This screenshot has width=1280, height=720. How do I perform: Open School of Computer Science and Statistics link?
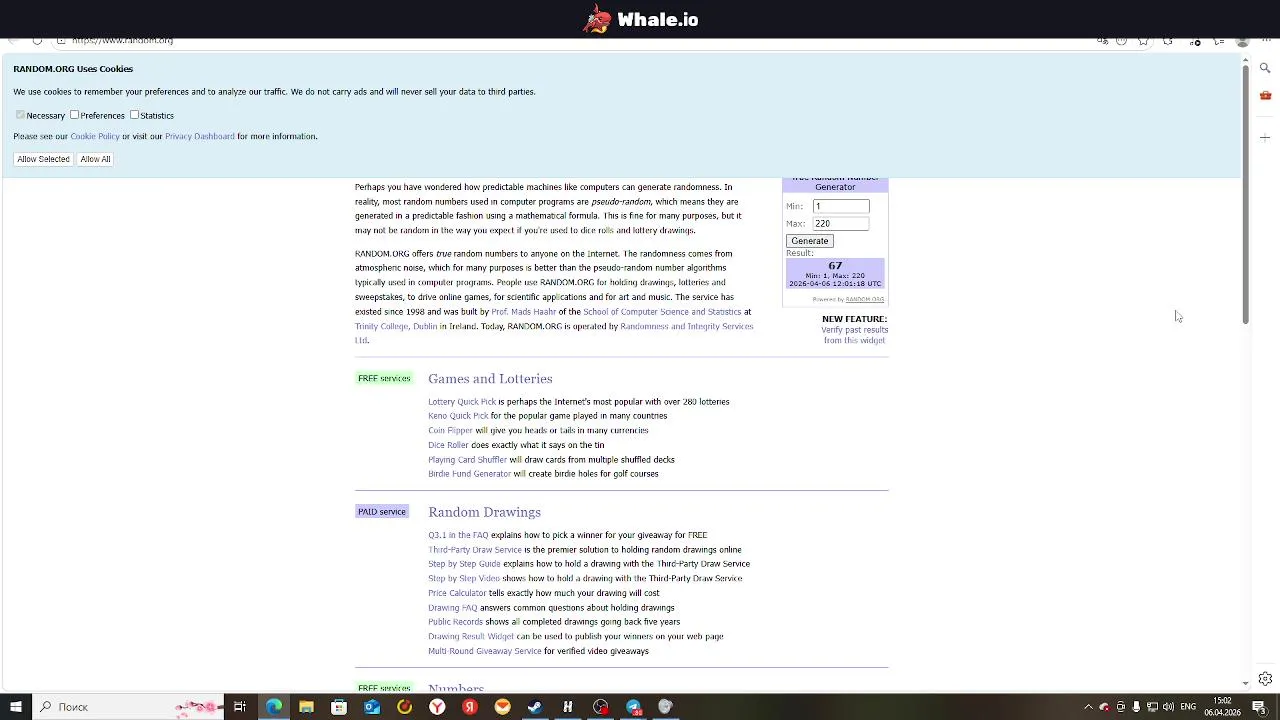click(662, 312)
